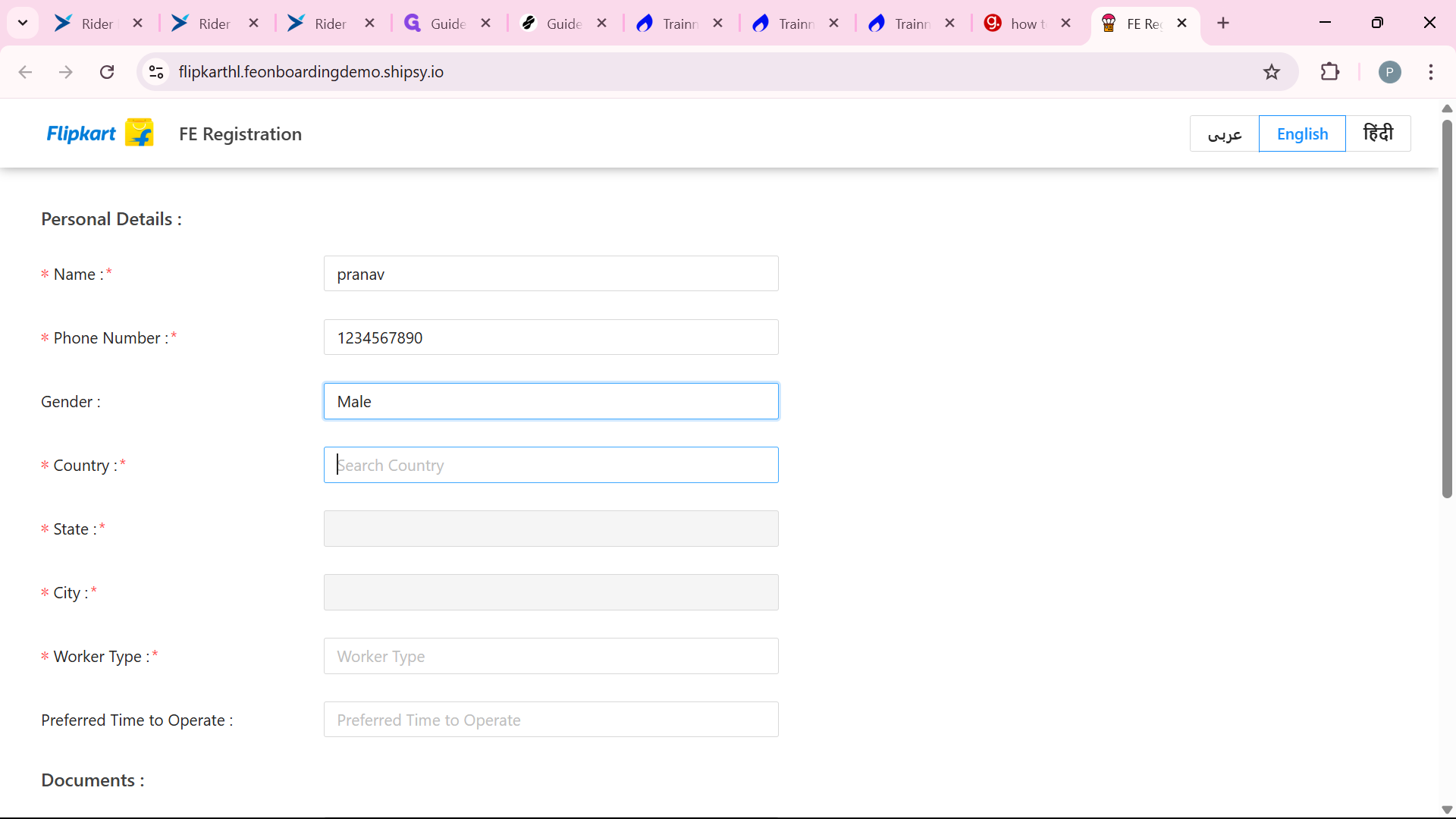Click the page vertical scrollbar thumb
This screenshot has height=819, width=1456.
coord(1447,309)
